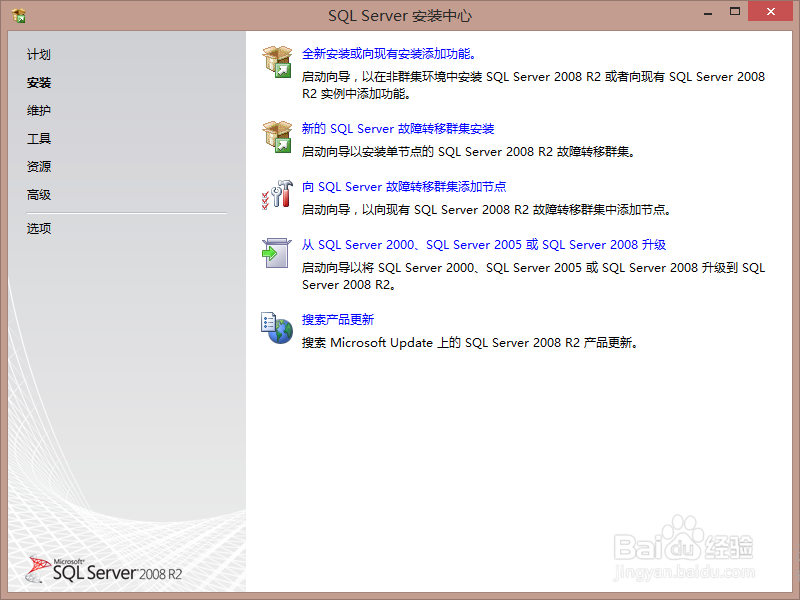This screenshot has width=800, height=600.
Task: Click the upgrade arrow box icon
Action: pos(276,253)
